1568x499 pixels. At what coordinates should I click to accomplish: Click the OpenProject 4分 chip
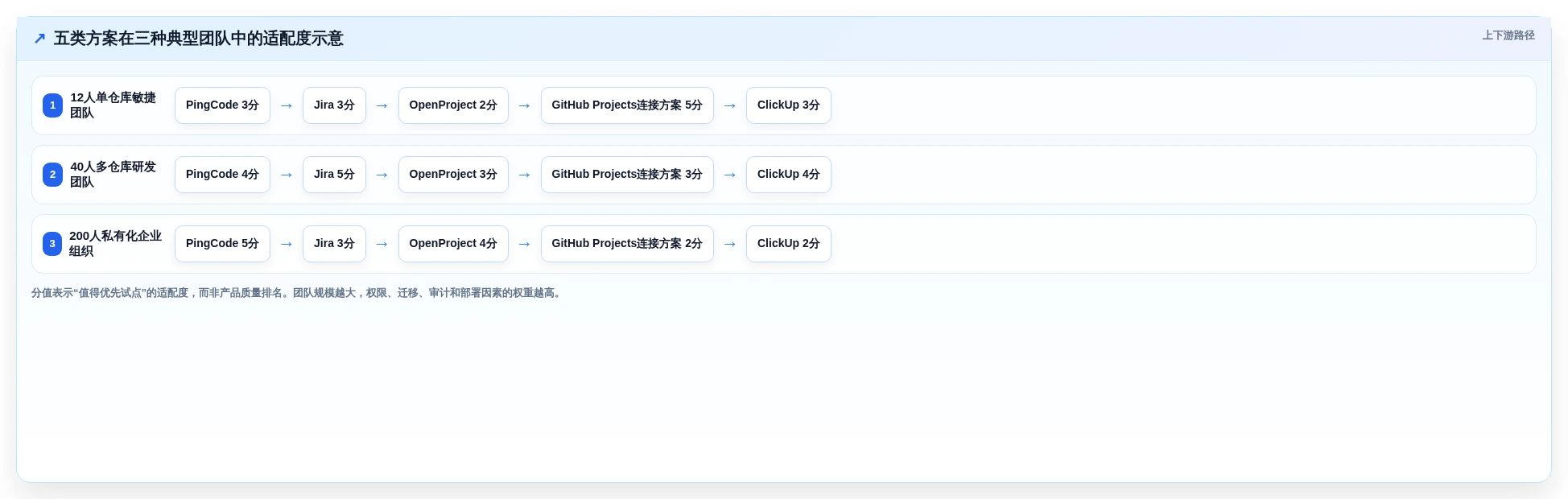(x=453, y=244)
